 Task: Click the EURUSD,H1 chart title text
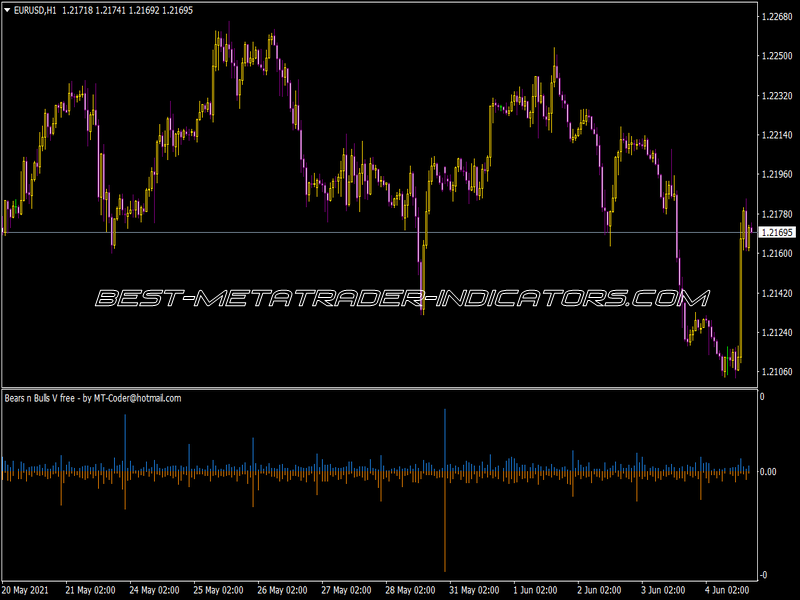tap(35, 10)
